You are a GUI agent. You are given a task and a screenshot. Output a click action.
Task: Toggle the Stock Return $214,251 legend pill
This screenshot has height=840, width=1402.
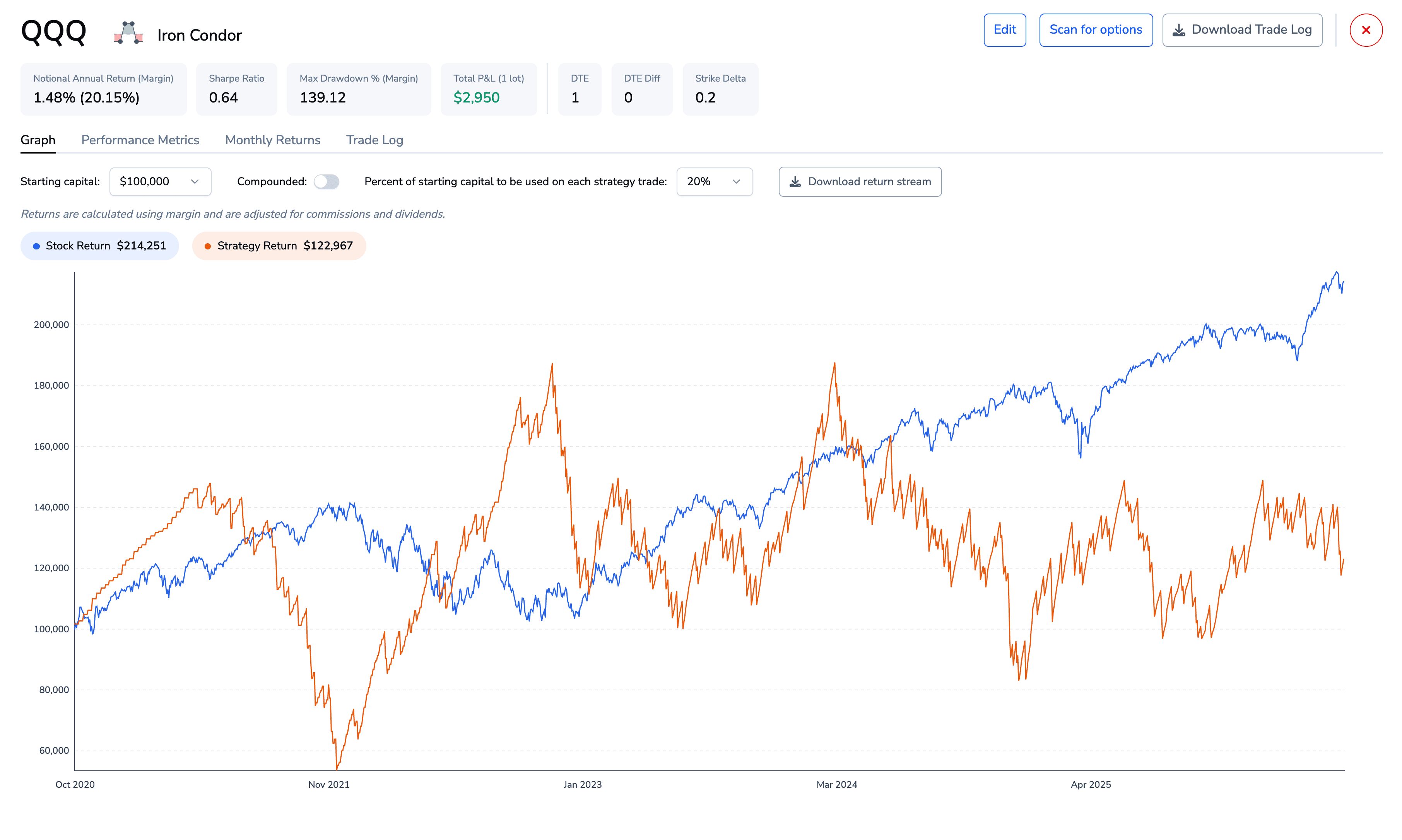100,246
